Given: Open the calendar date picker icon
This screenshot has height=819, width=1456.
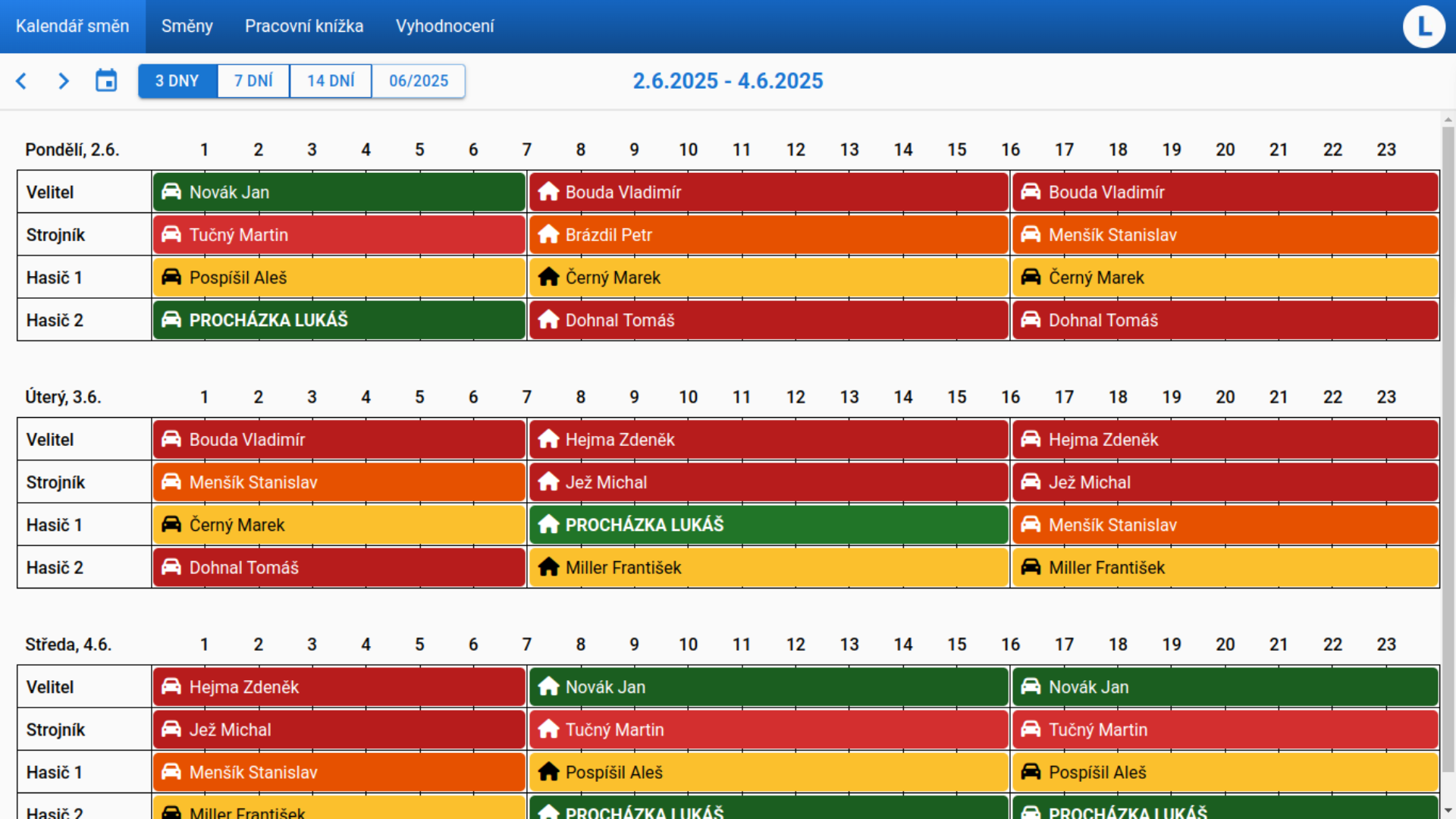Looking at the screenshot, I should tap(106, 81).
